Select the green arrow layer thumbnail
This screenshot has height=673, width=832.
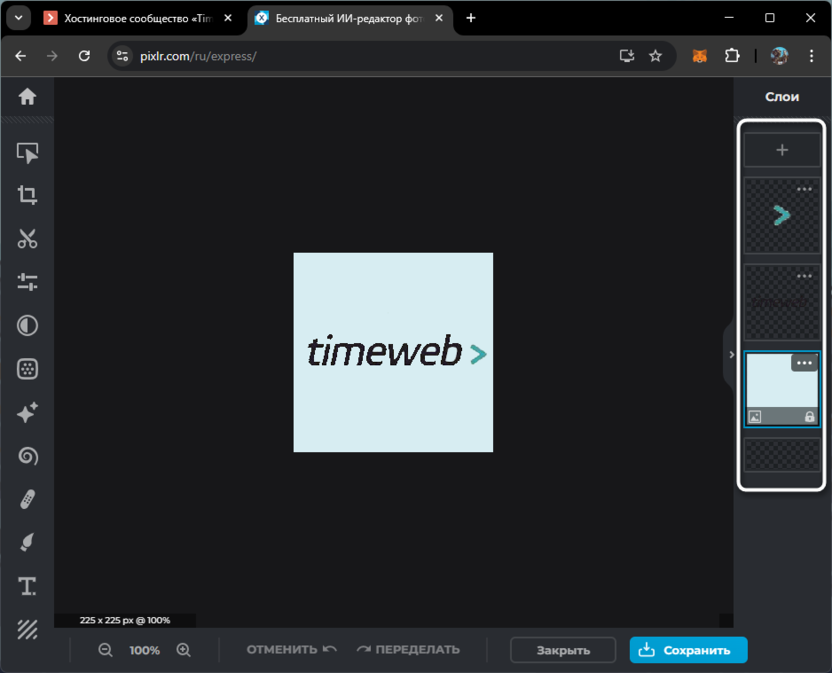[x=782, y=215]
